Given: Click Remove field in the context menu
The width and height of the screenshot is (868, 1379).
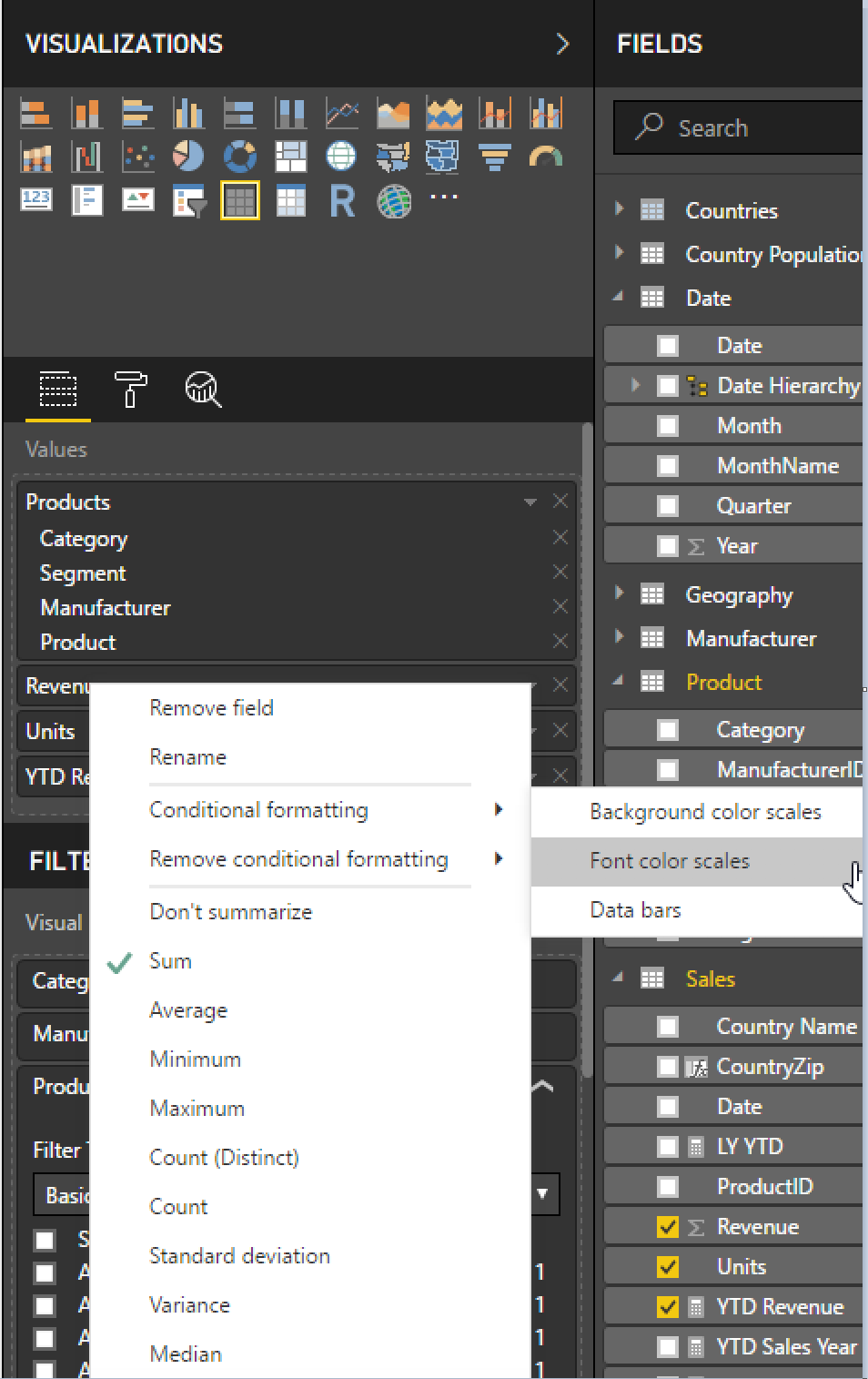Looking at the screenshot, I should 211,708.
